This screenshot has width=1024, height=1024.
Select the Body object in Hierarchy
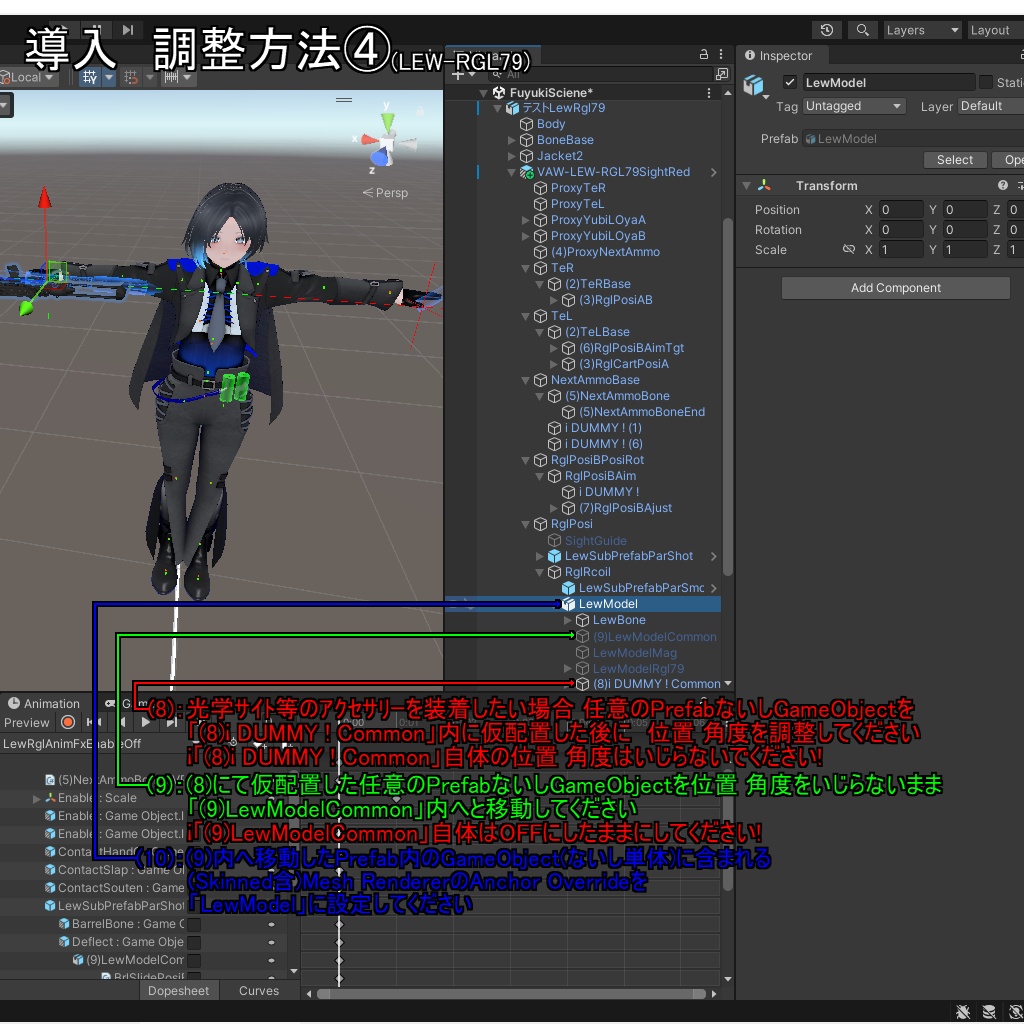(x=551, y=124)
